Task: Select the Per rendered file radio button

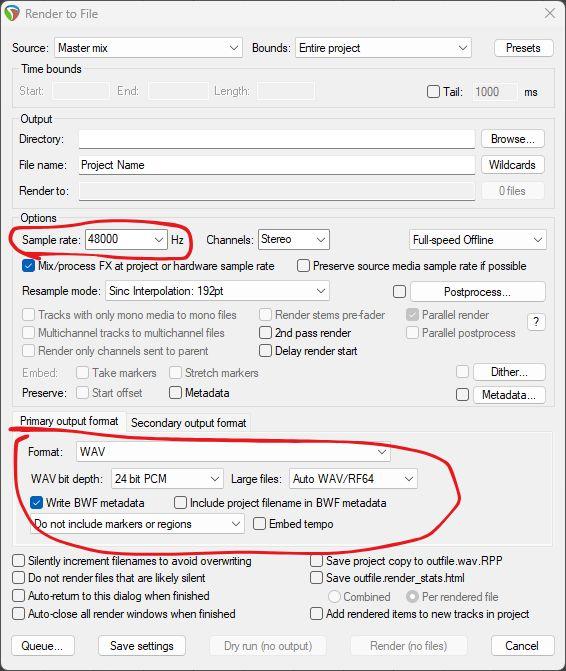Action: 412,597
